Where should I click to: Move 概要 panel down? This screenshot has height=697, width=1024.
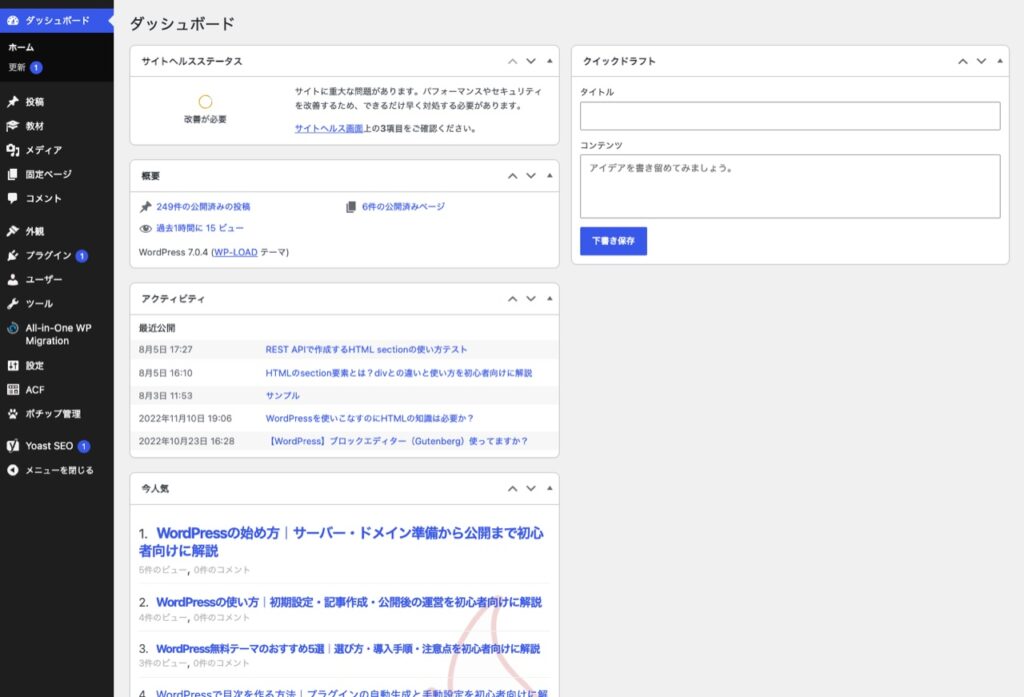point(531,176)
